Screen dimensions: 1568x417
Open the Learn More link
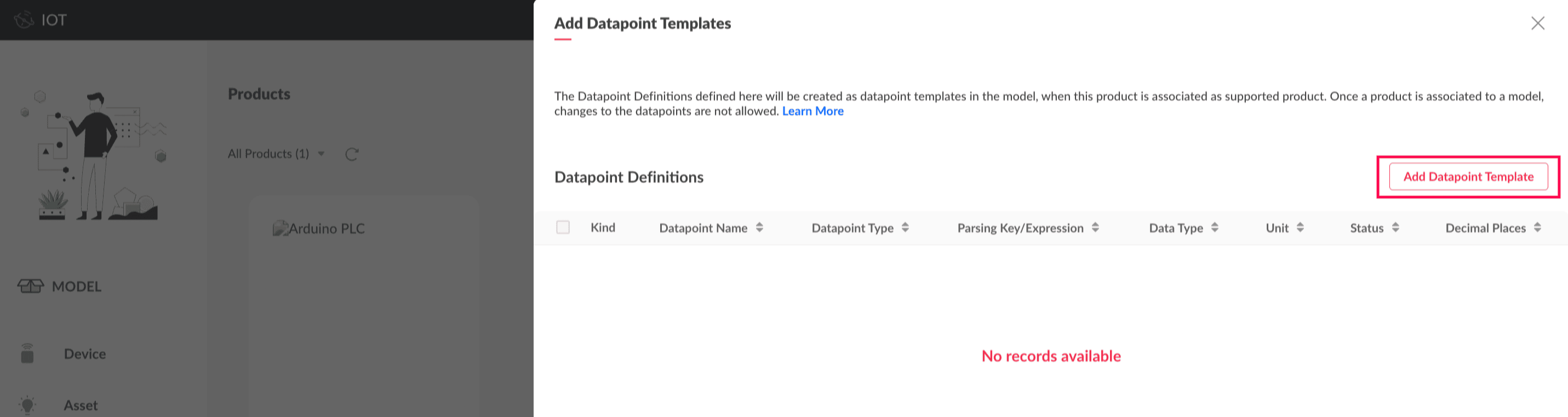(x=812, y=111)
